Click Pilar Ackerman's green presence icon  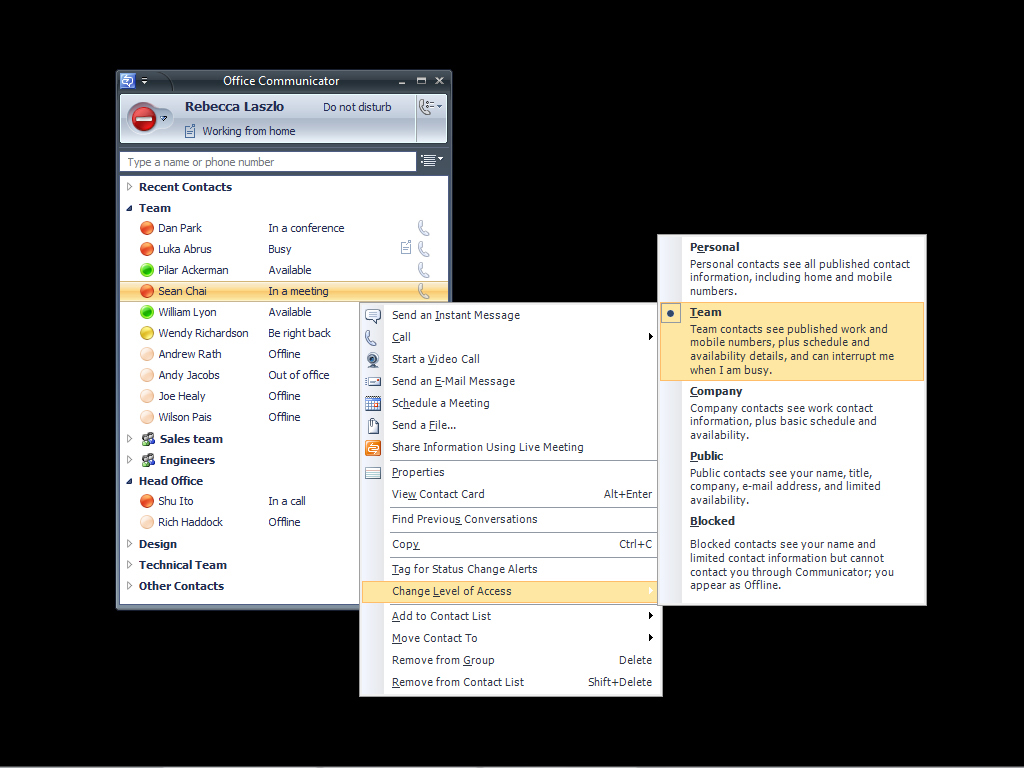[147, 270]
